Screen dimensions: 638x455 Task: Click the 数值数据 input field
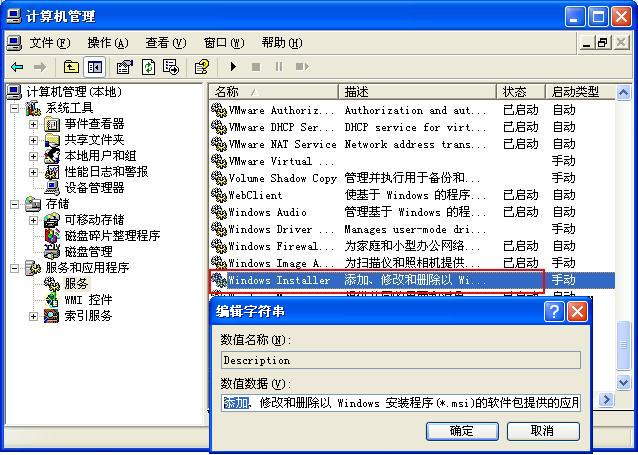coord(401,403)
